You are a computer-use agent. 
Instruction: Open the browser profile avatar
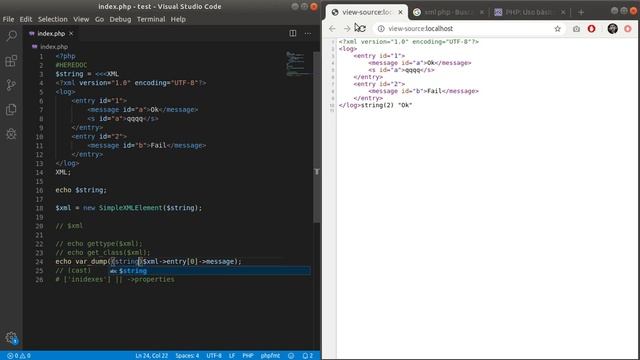point(612,29)
